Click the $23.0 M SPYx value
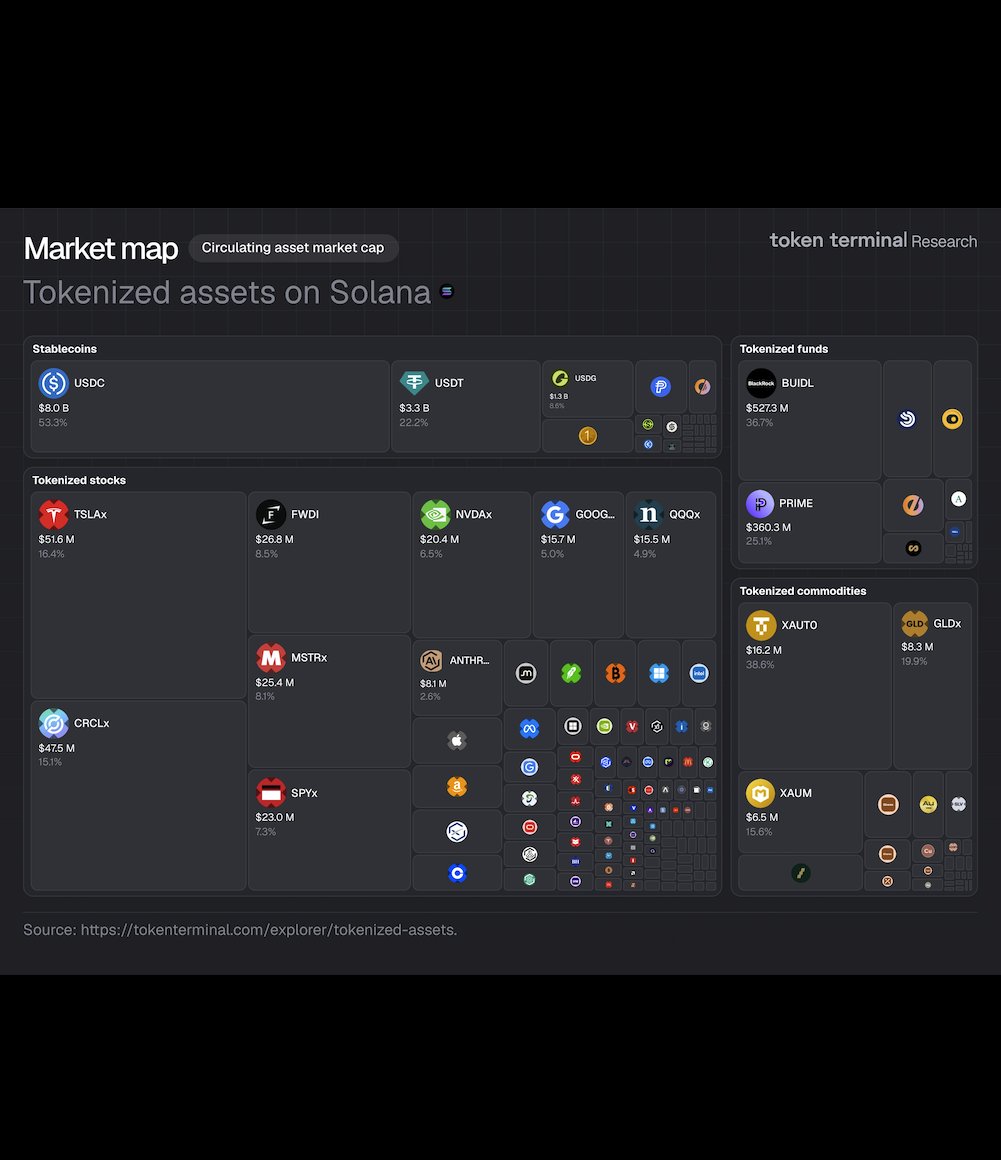This screenshot has width=1001, height=1160. coord(275,817)
